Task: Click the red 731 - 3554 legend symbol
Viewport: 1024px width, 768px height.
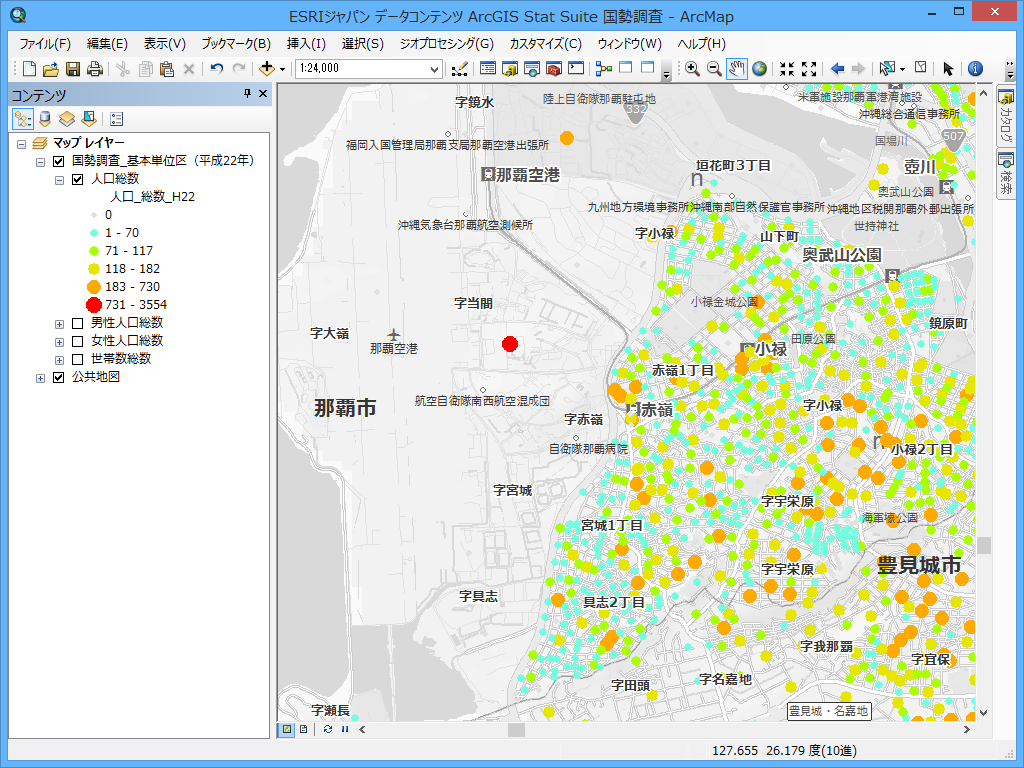Action: coord(94,305)
